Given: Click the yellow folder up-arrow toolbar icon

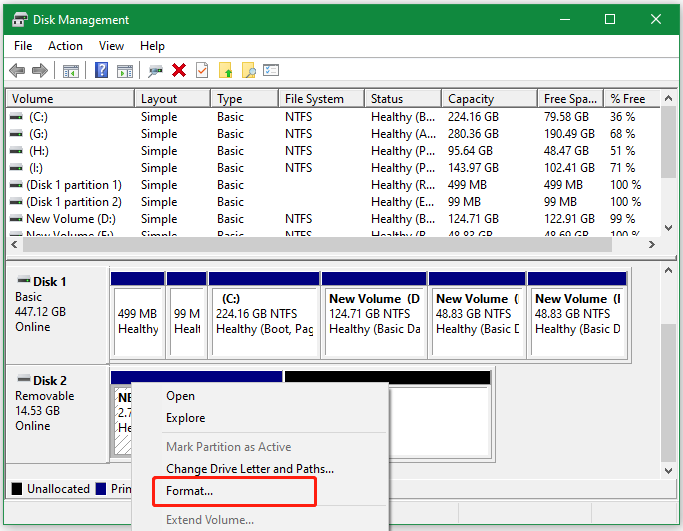Looking at the screenshot, I should (226, 70).
